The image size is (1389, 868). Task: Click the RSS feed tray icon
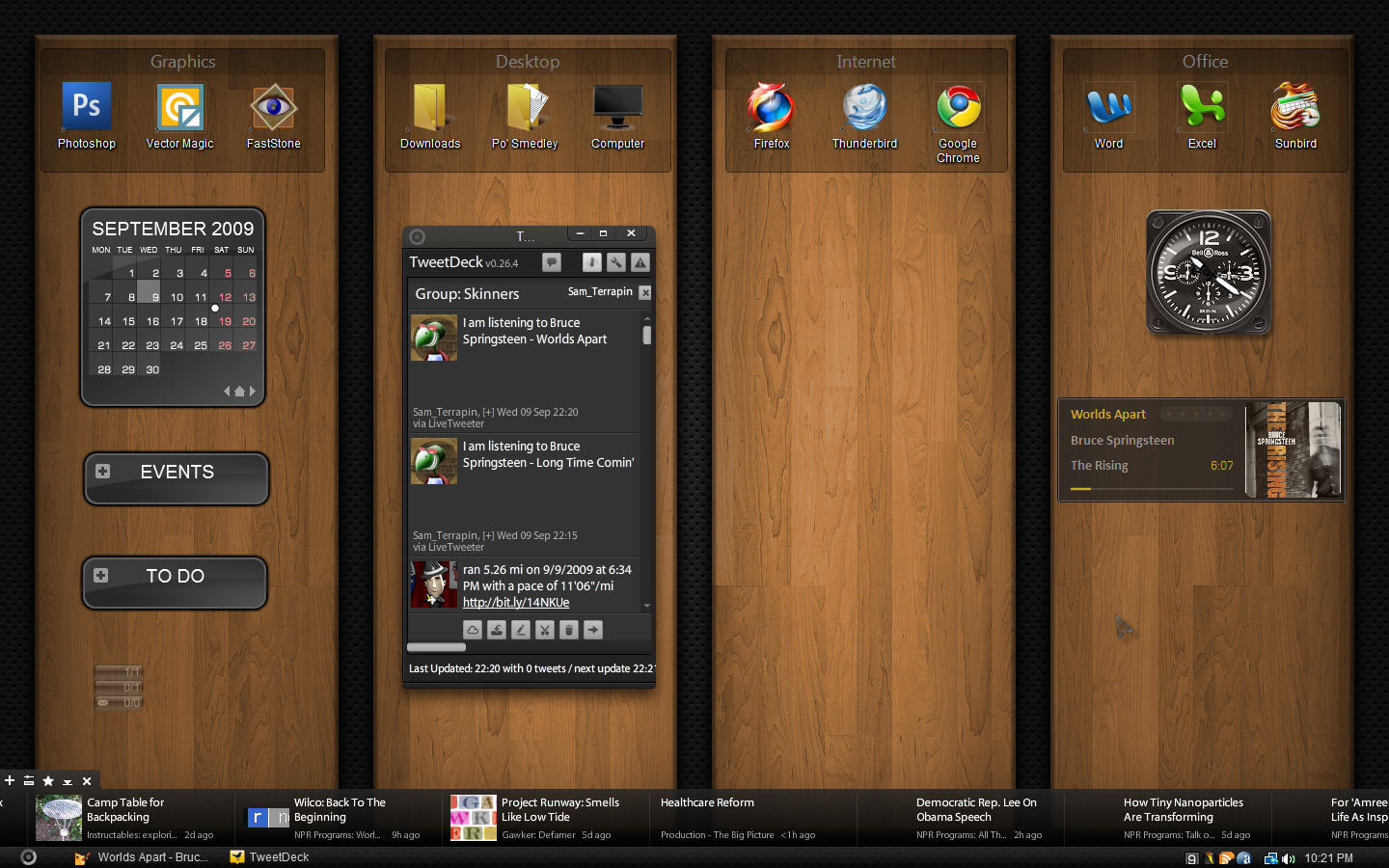pos(1226,857)
